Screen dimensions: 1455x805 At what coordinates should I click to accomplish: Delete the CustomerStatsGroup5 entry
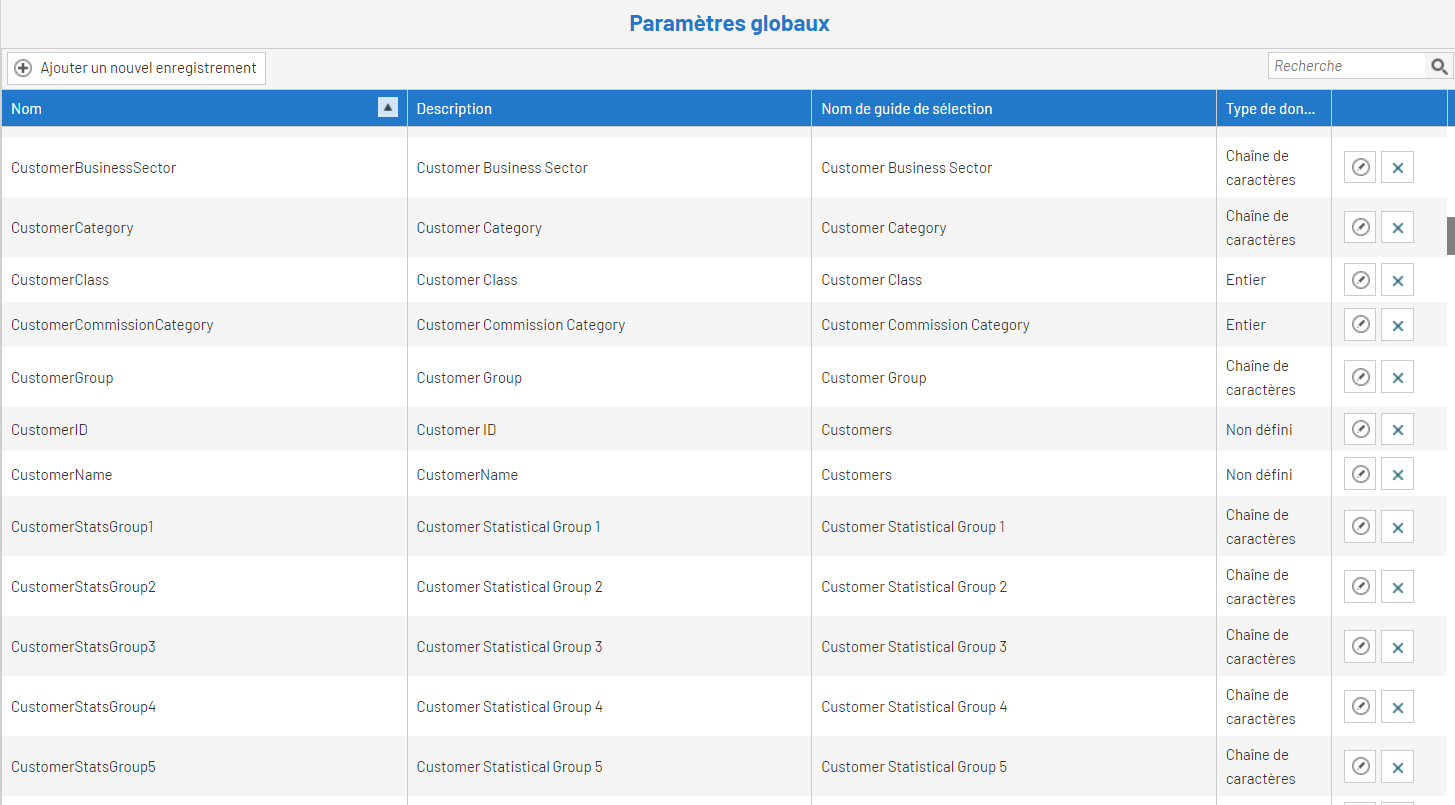(x=1397, y=767)
